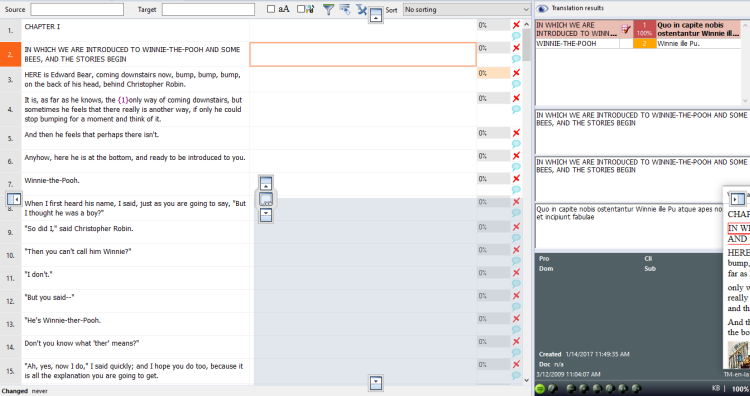The image size is (750, 396).
Task: Click the last round button in status bar
Action: (636, 388)
